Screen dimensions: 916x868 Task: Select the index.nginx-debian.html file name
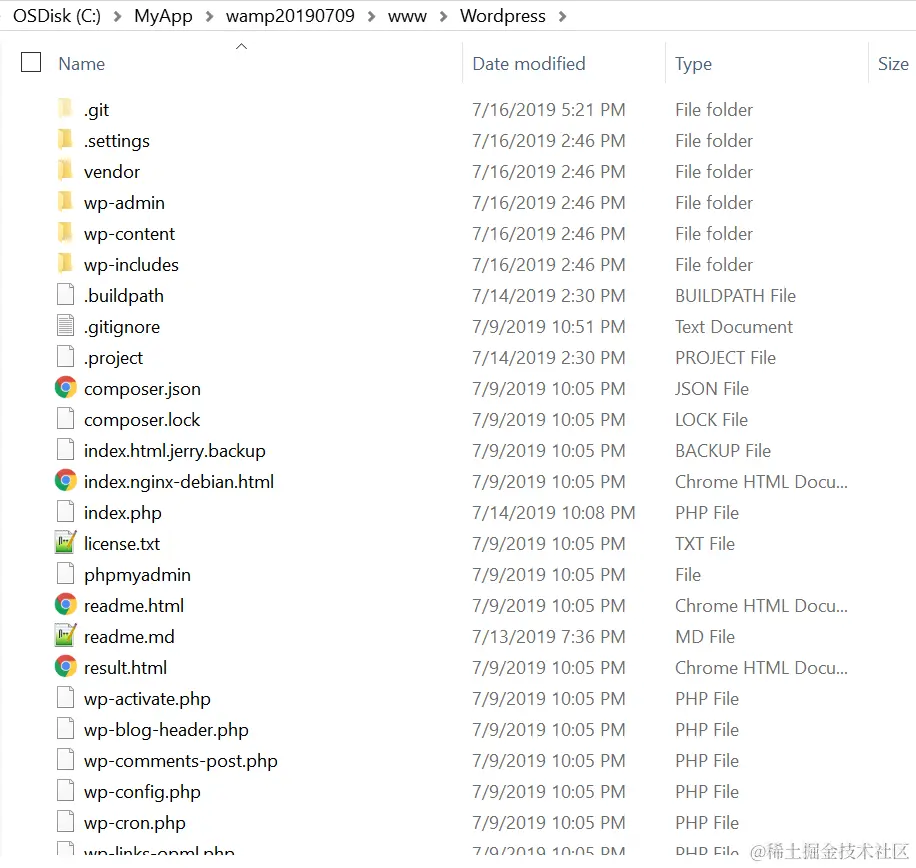coord(179,482)
